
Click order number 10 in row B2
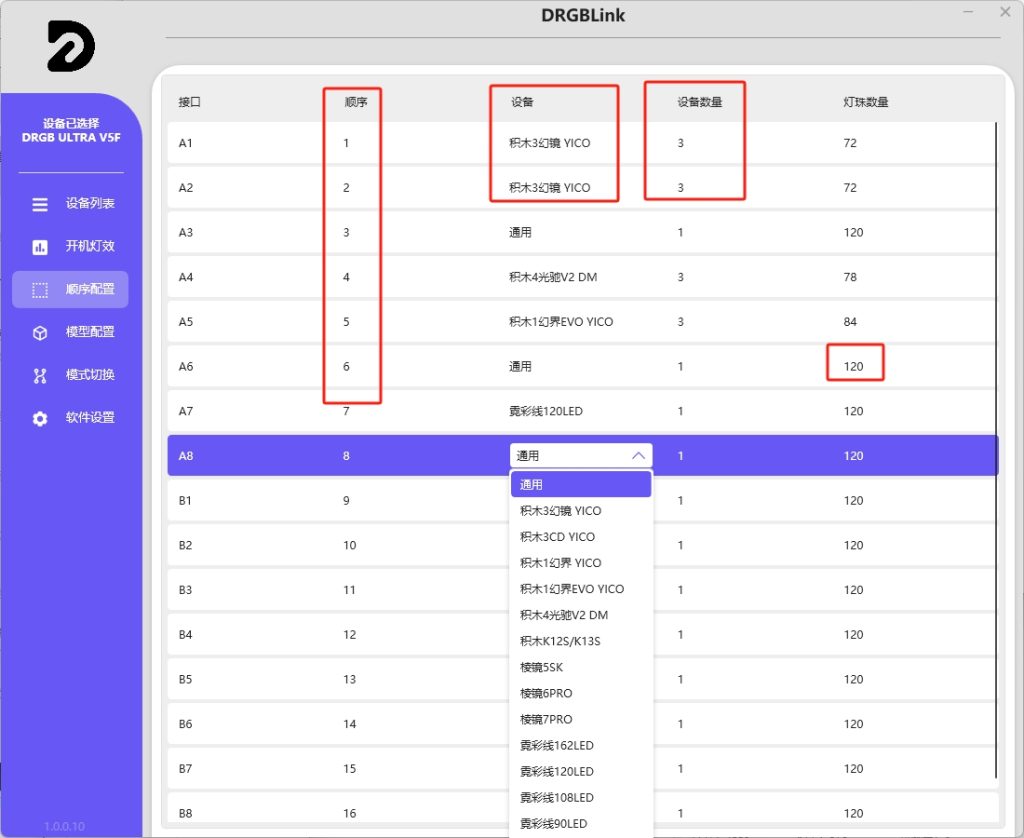click(x=349, y=545)
